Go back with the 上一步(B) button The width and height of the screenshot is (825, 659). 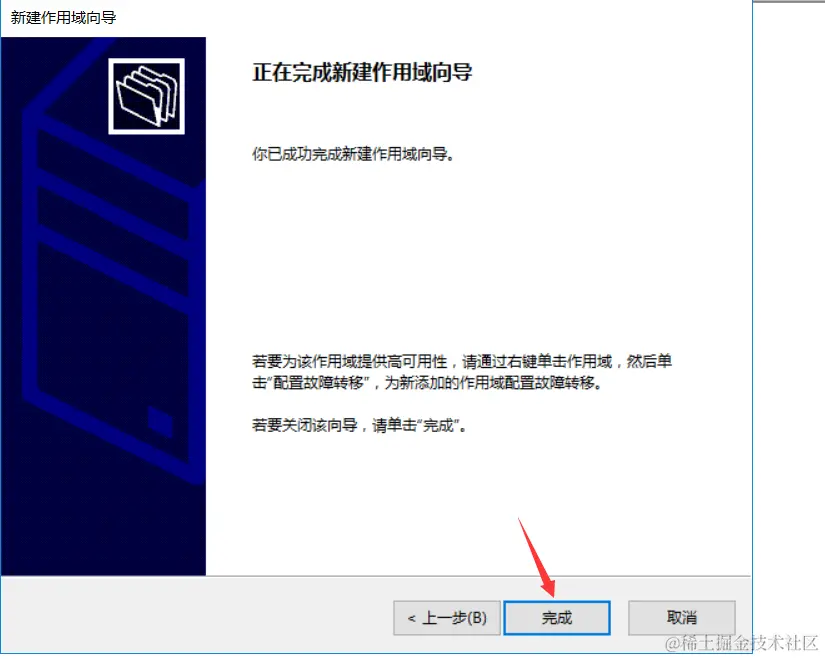tap(447, 617)
